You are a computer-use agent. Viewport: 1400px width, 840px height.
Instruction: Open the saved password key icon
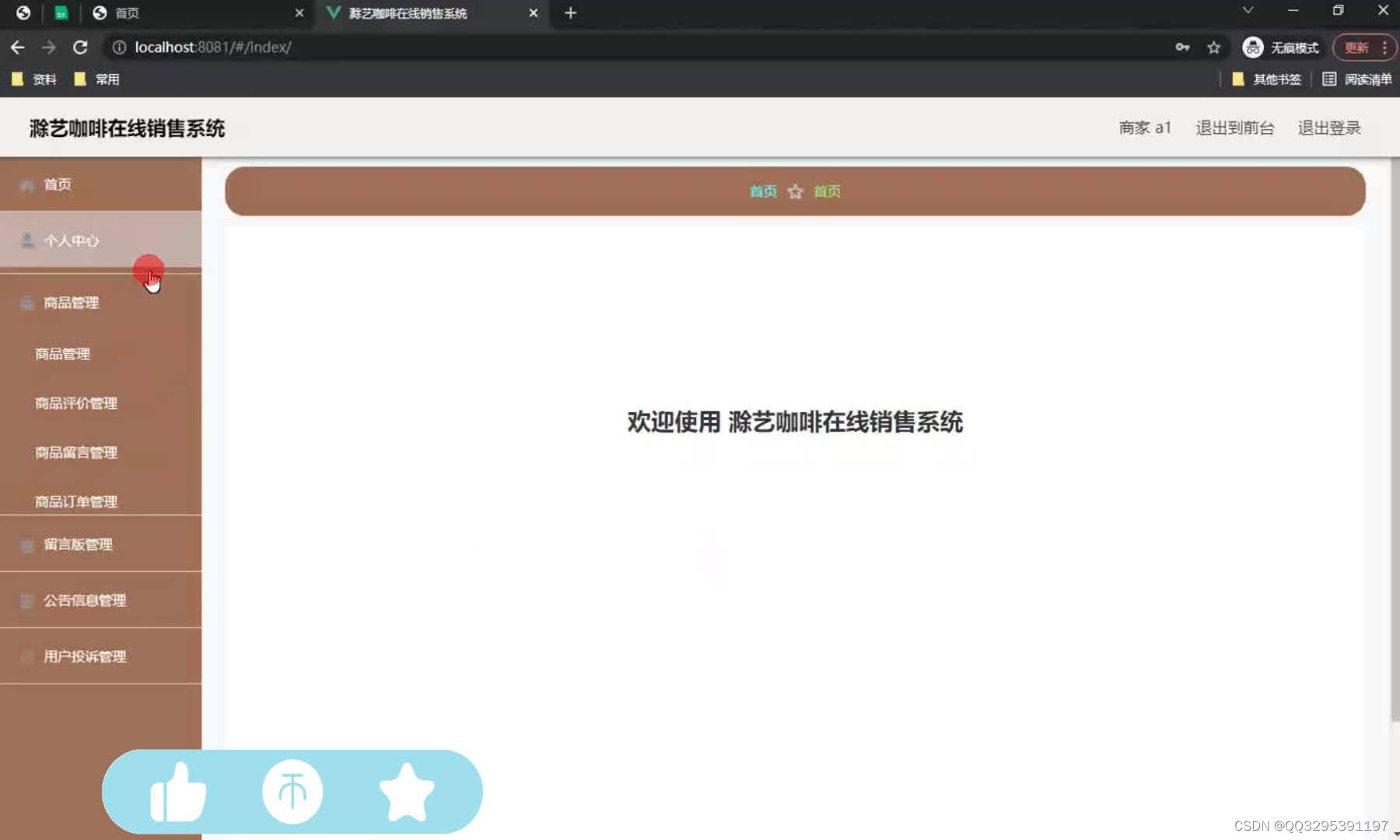tap(1182, 47)
